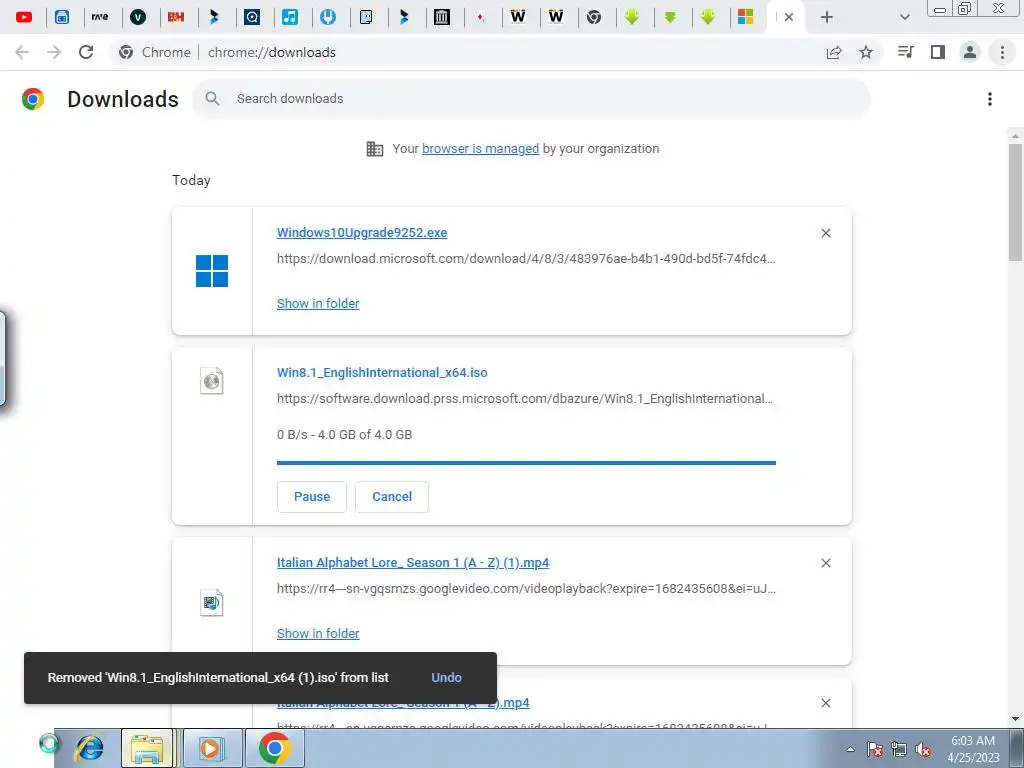
Task: Remove bottom Italian Alphabet Lore .mp4 entry
Action: click(x=826, y=703)
